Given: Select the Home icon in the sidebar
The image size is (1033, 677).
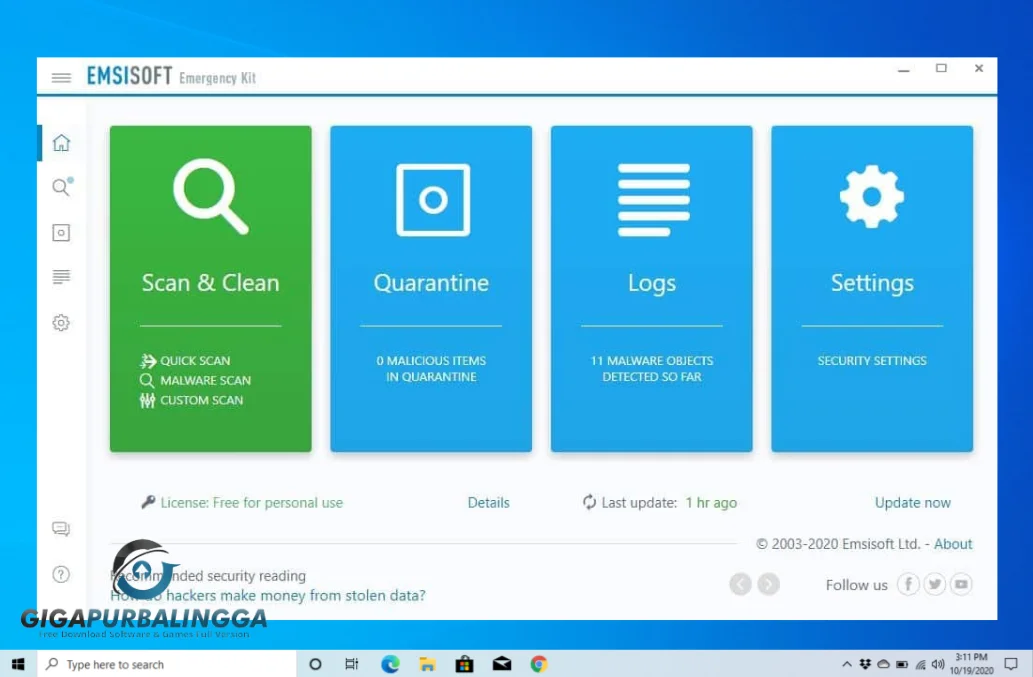Looking at the screenshot, I should [x=61, y=142].
